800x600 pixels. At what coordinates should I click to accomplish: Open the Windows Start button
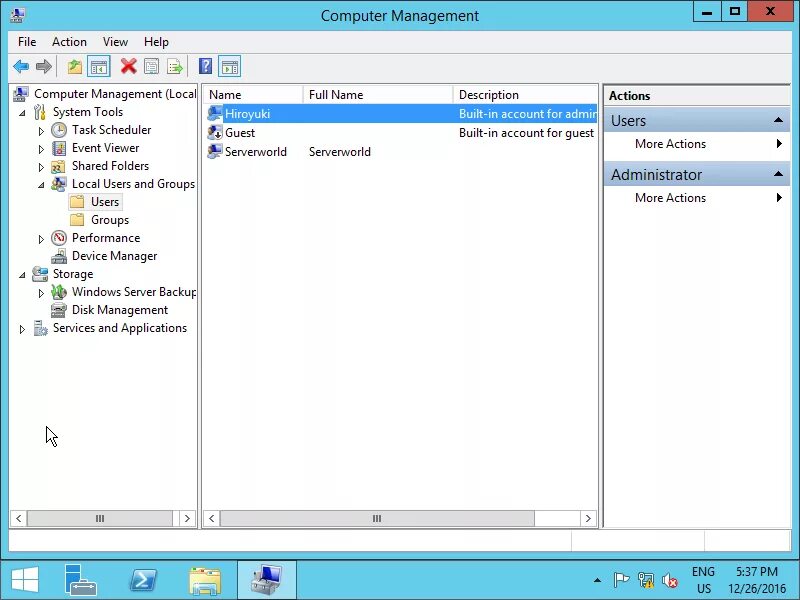pos(24,581)
